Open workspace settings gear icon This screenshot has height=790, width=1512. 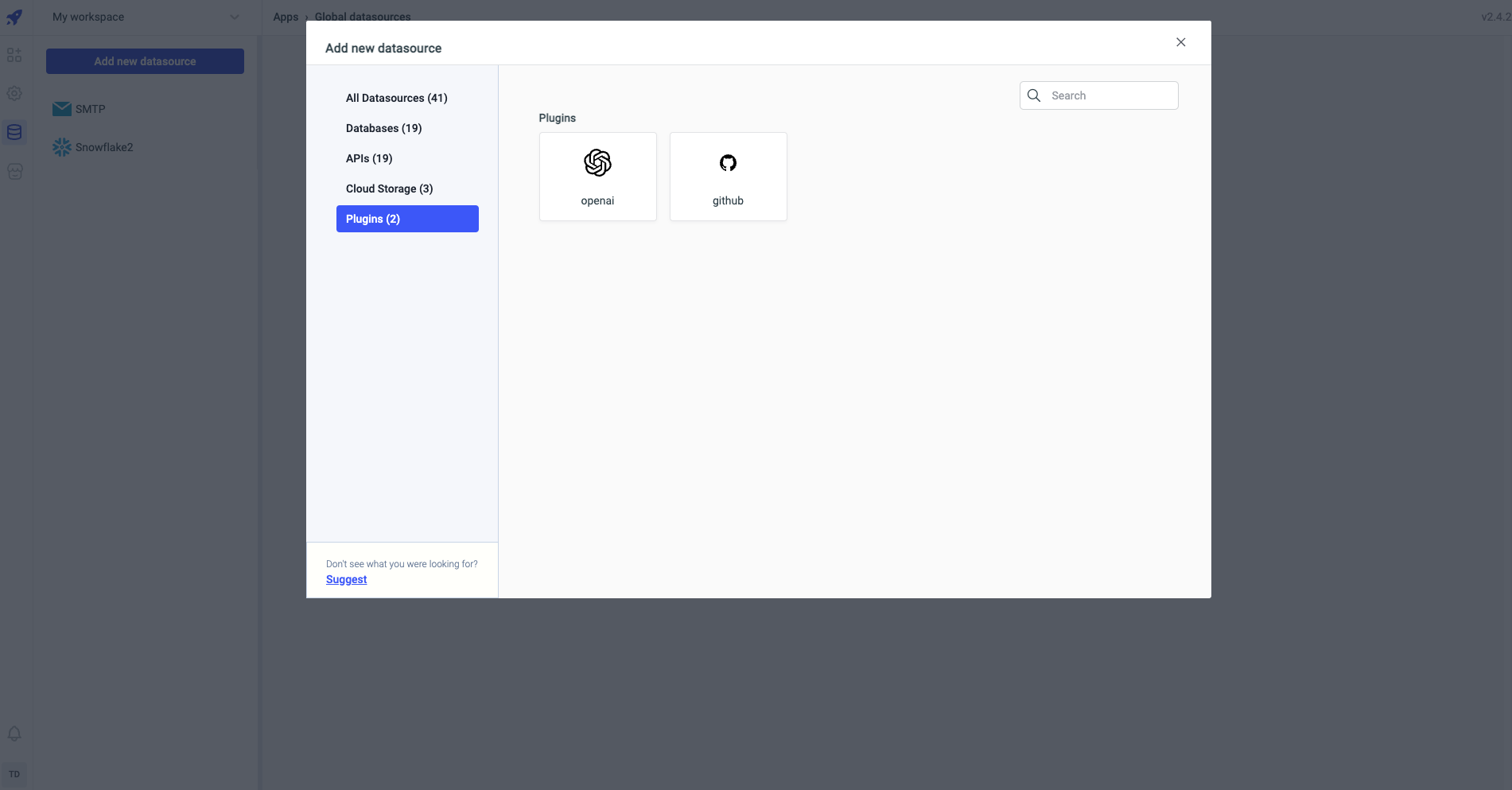pyautogui.click(x=14, y=93)
